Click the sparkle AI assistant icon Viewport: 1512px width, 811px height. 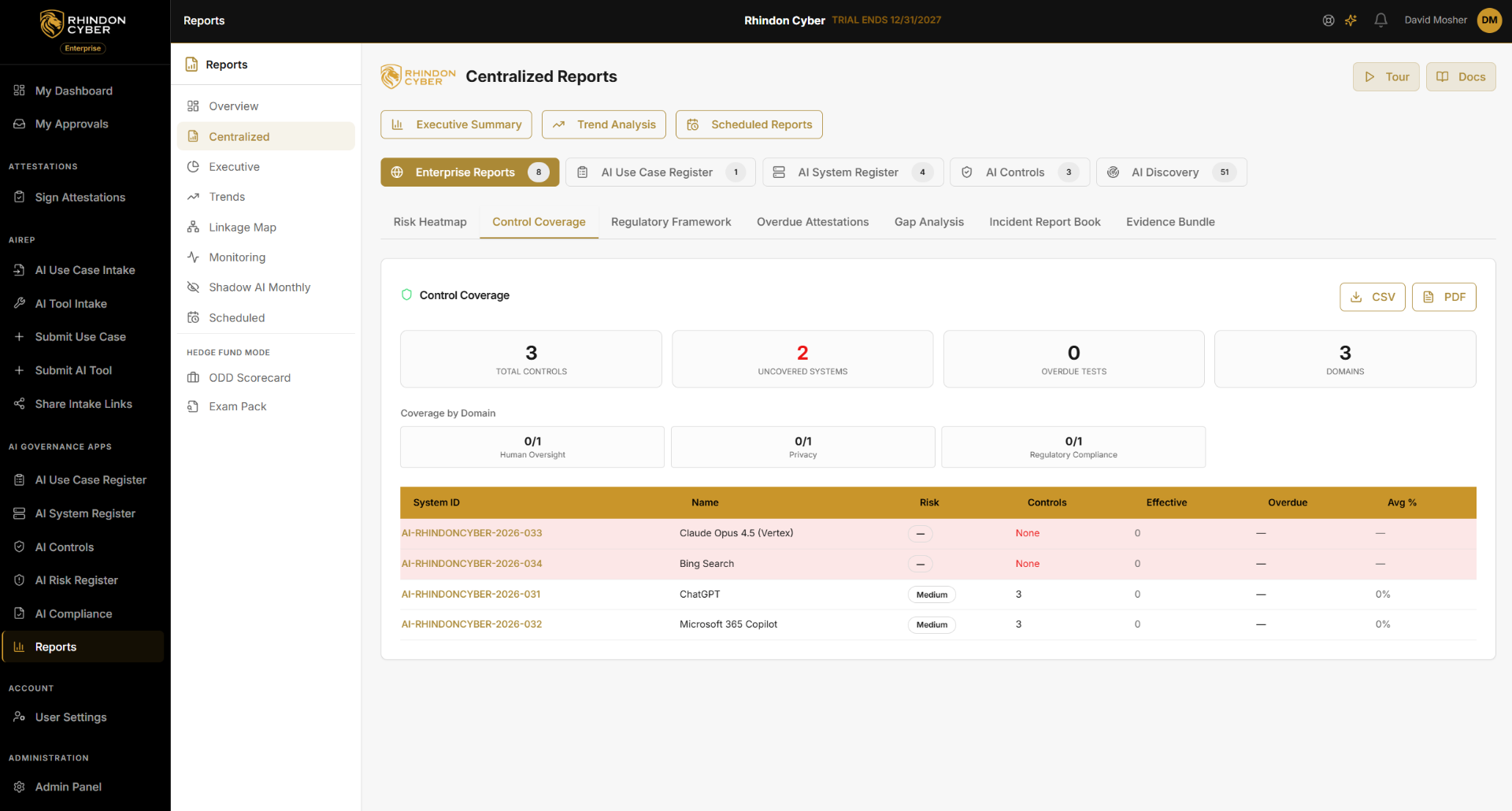pyautogui.click(x=1351, y=20)
